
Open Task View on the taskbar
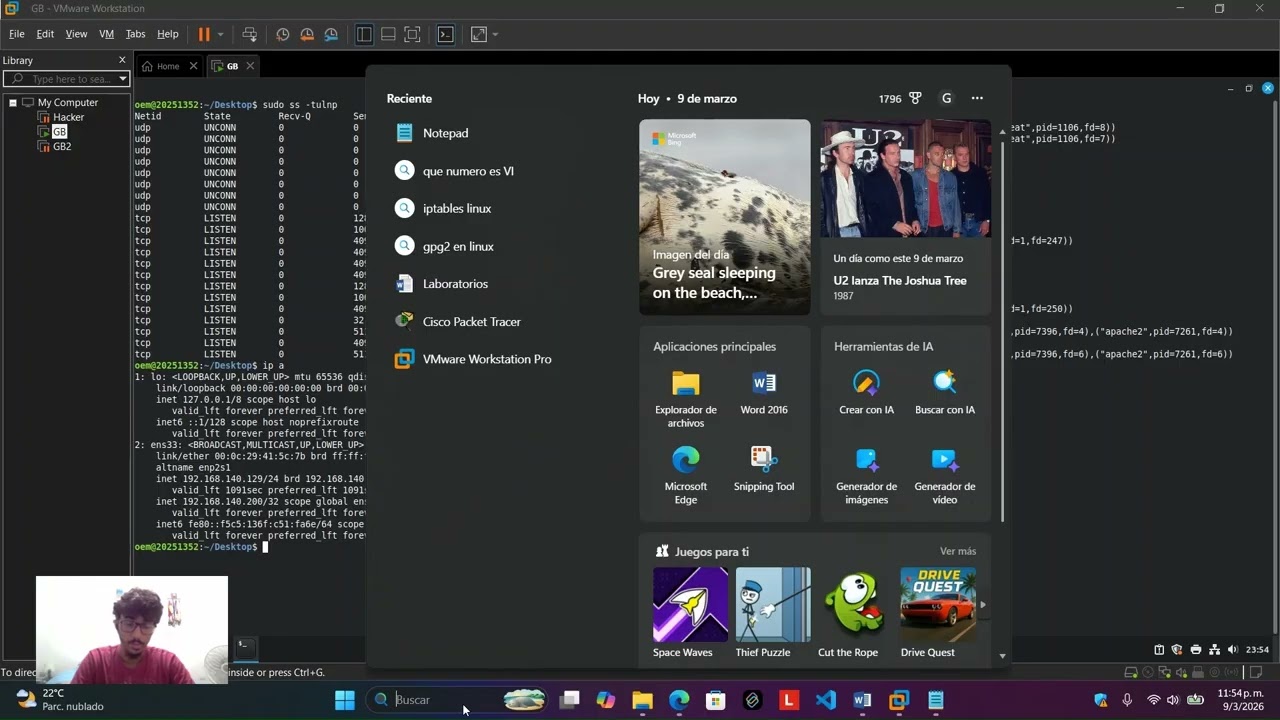(x=569, y=700)
